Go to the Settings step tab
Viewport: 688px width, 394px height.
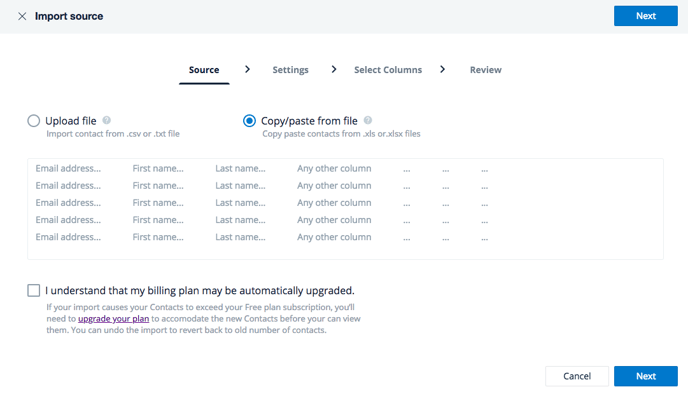point(290,70)
